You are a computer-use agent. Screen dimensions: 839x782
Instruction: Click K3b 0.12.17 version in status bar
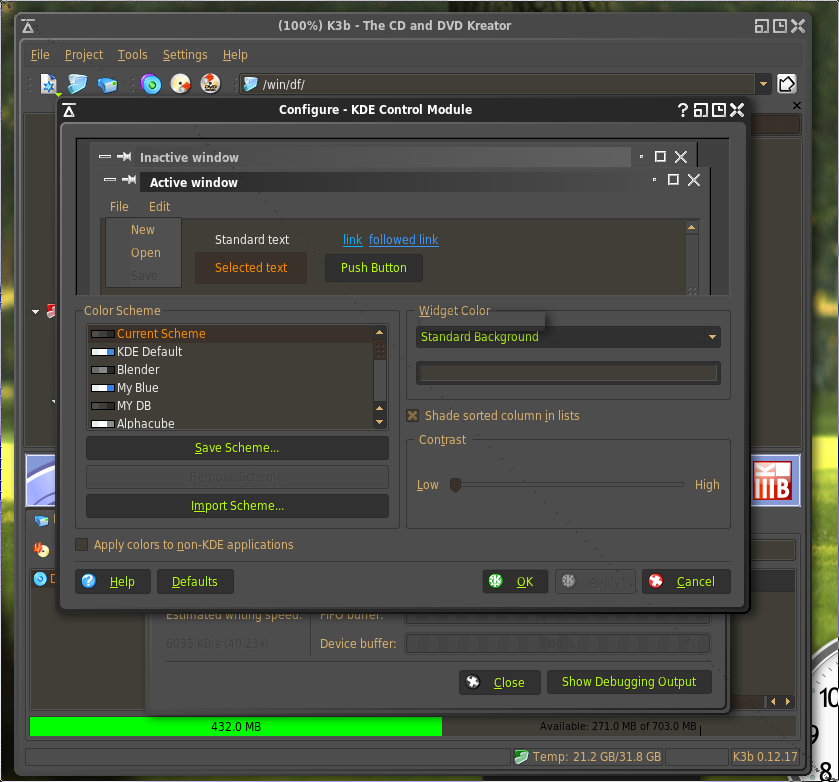[x=765, y=756]
